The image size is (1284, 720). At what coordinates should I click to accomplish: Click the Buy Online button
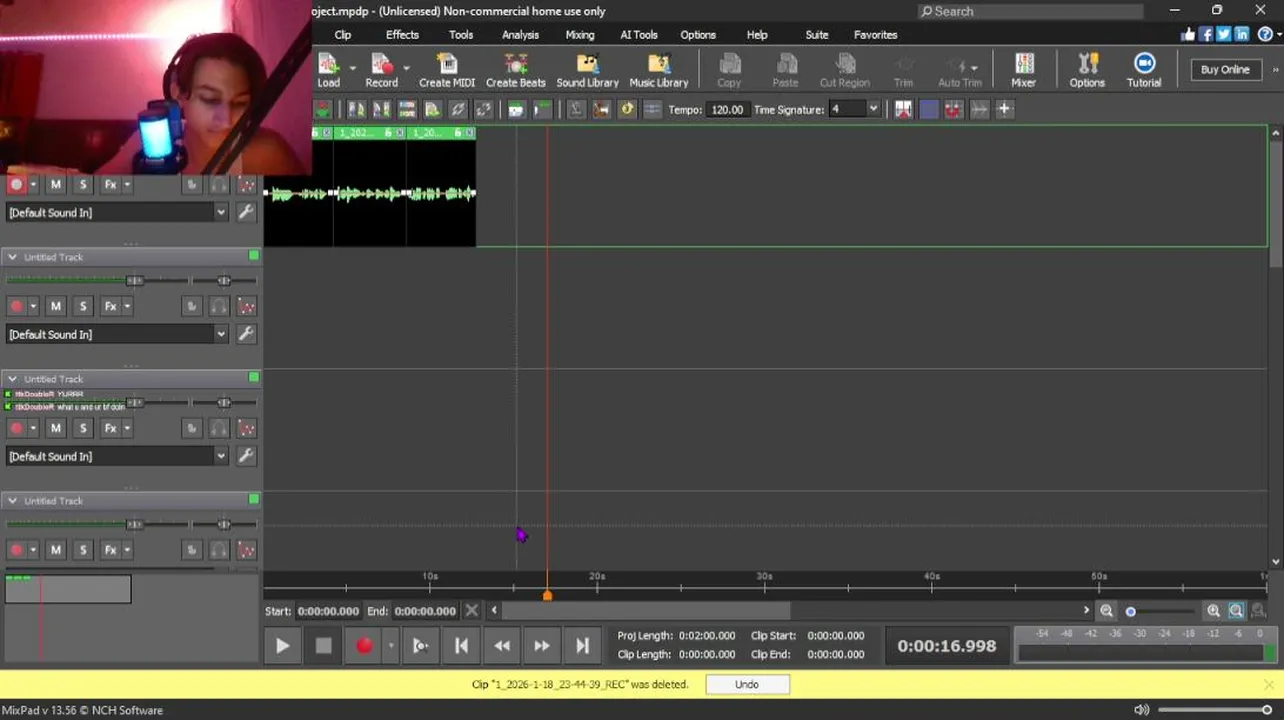point(1225,69)
